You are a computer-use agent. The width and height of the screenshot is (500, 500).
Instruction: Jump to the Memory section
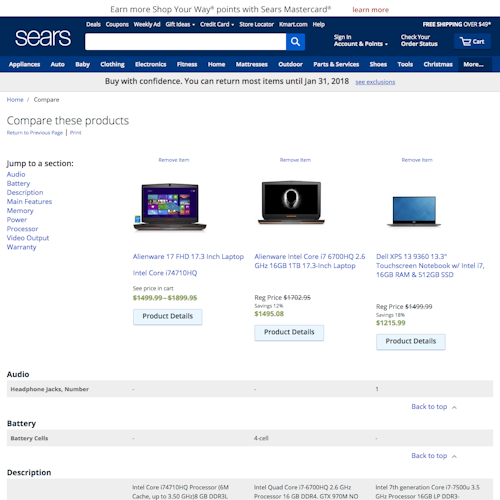click(x=20, y=211)
